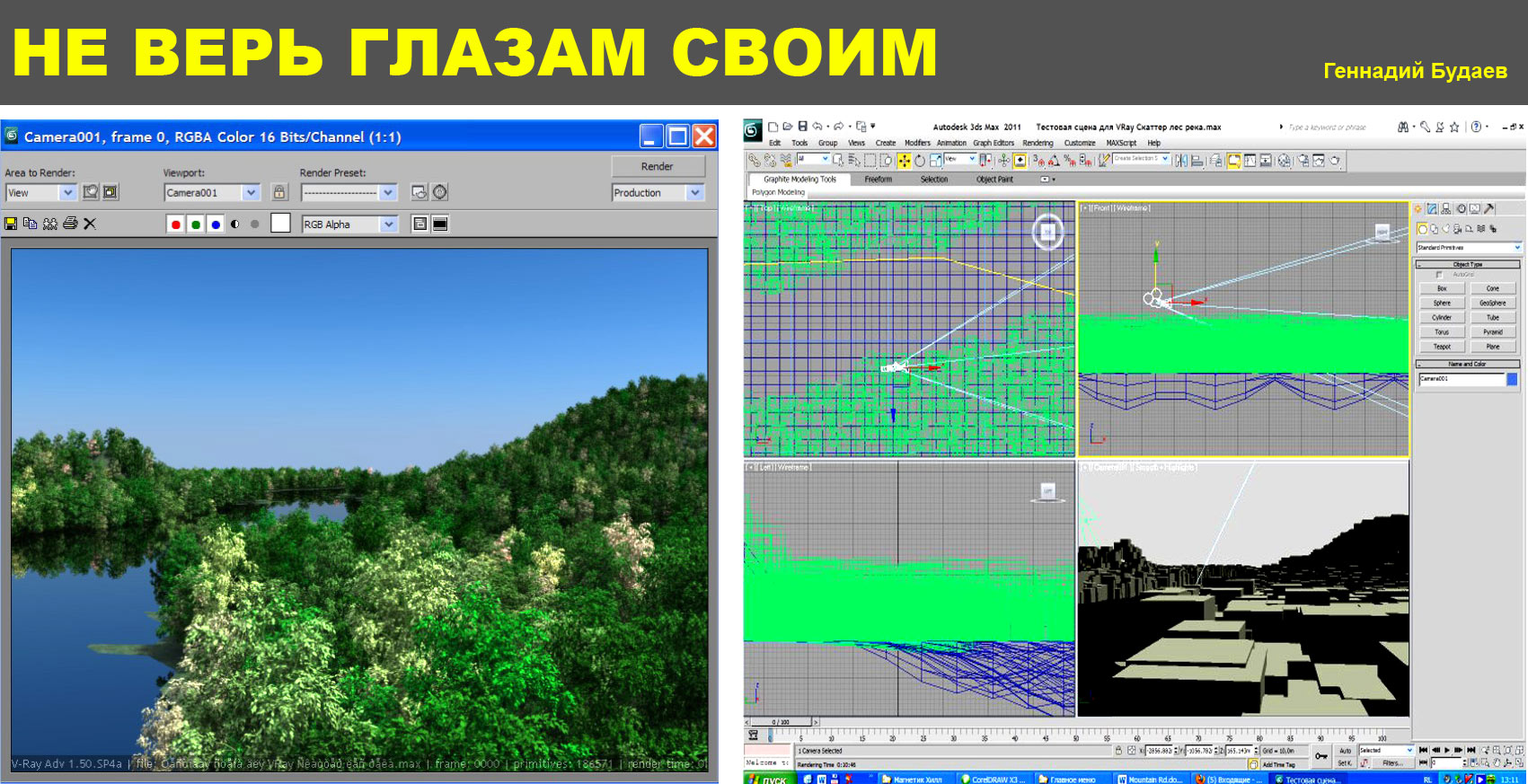The image size is (1528, 784).
Task: Click the Render button
Action: click(x=658, y=166)
